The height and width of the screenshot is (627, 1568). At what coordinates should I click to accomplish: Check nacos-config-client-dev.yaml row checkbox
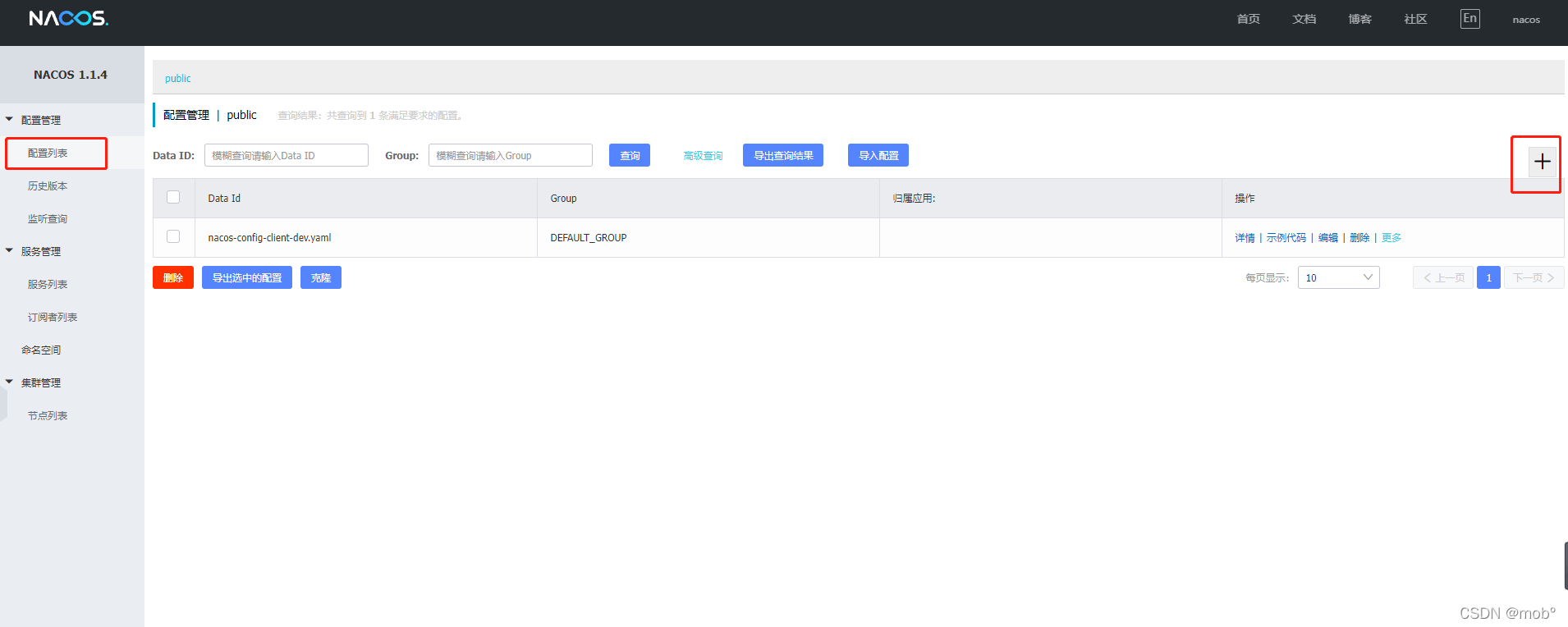click(x=173, y=236)
